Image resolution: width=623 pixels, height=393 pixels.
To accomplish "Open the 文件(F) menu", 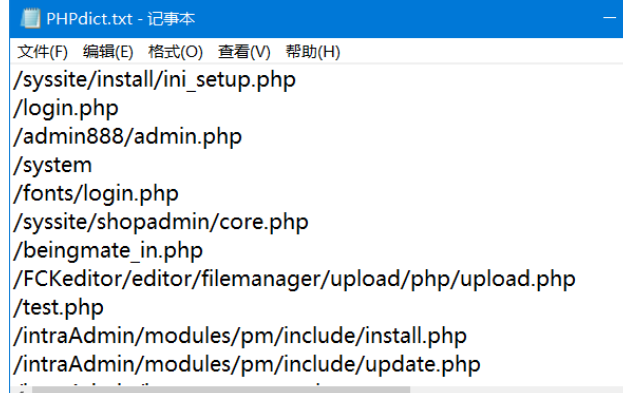I will 43,52.
